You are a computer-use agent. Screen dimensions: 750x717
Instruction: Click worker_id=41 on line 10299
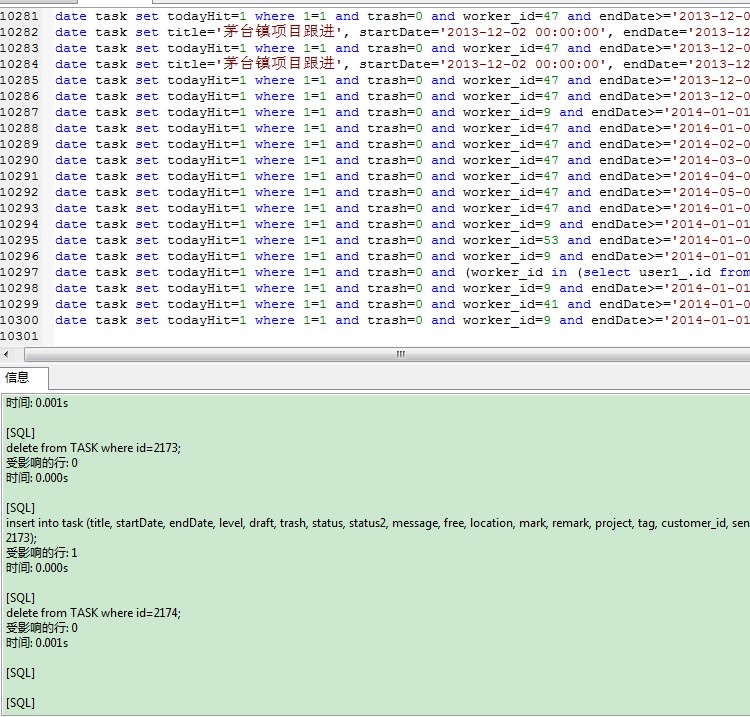pos(510,304)
